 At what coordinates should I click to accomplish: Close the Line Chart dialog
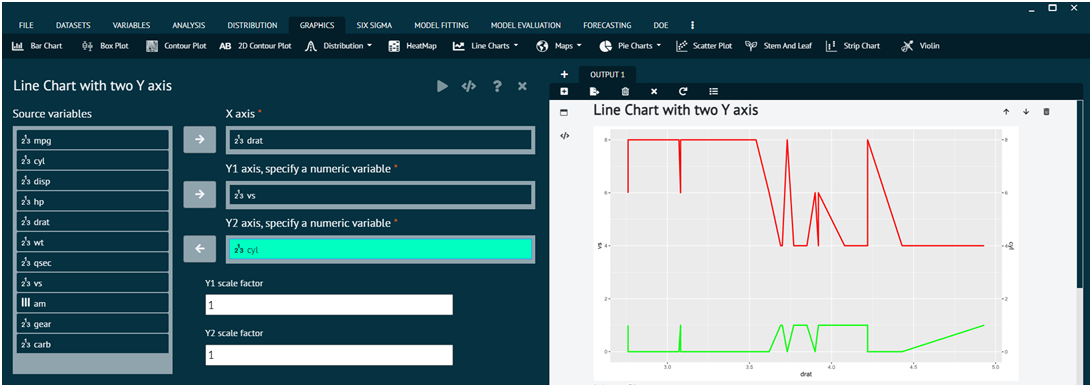pos(522,86)
